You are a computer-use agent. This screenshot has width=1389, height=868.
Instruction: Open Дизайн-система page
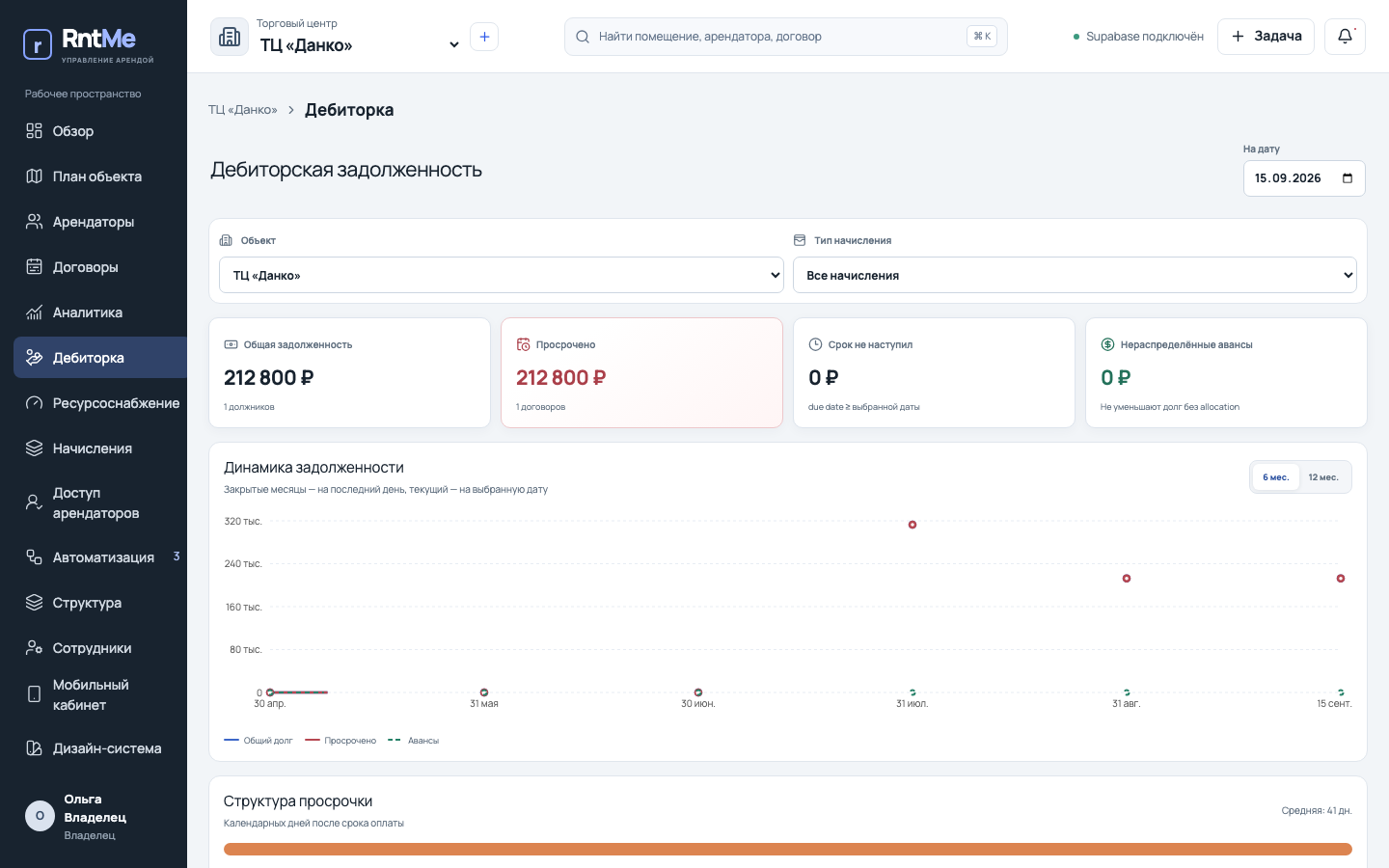100,748
